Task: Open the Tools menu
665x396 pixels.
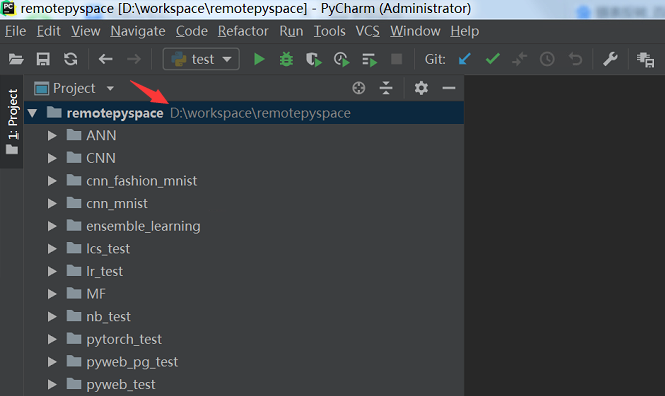Action: click(329, 31)
